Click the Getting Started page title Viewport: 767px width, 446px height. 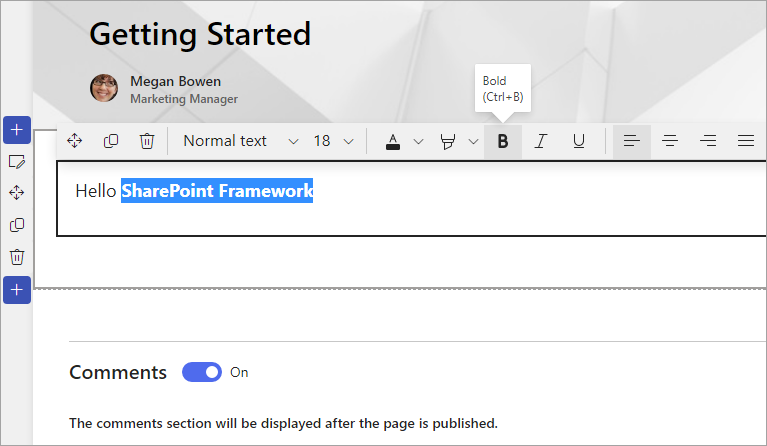click(200, 34)
